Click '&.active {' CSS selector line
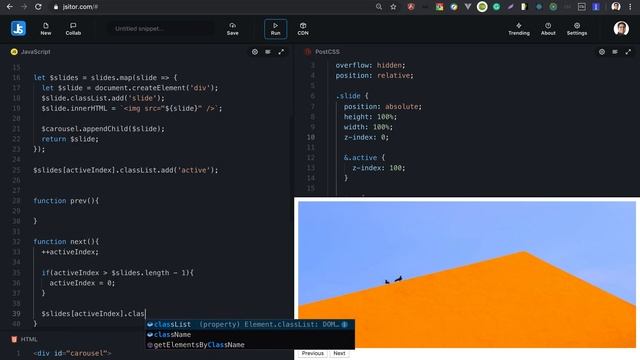Image resolution: width=640 pixels, height=360 pixels. [364, 158]
